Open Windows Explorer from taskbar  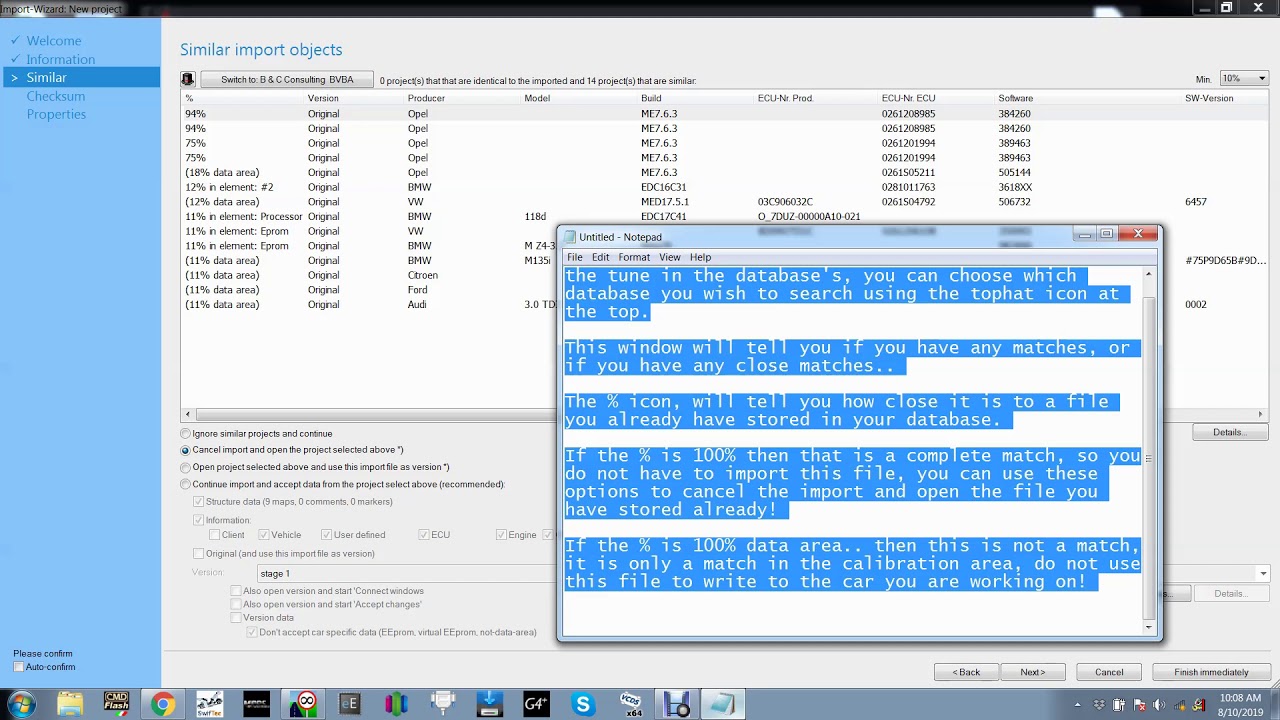pyautogui.click(x=69, y=704)
